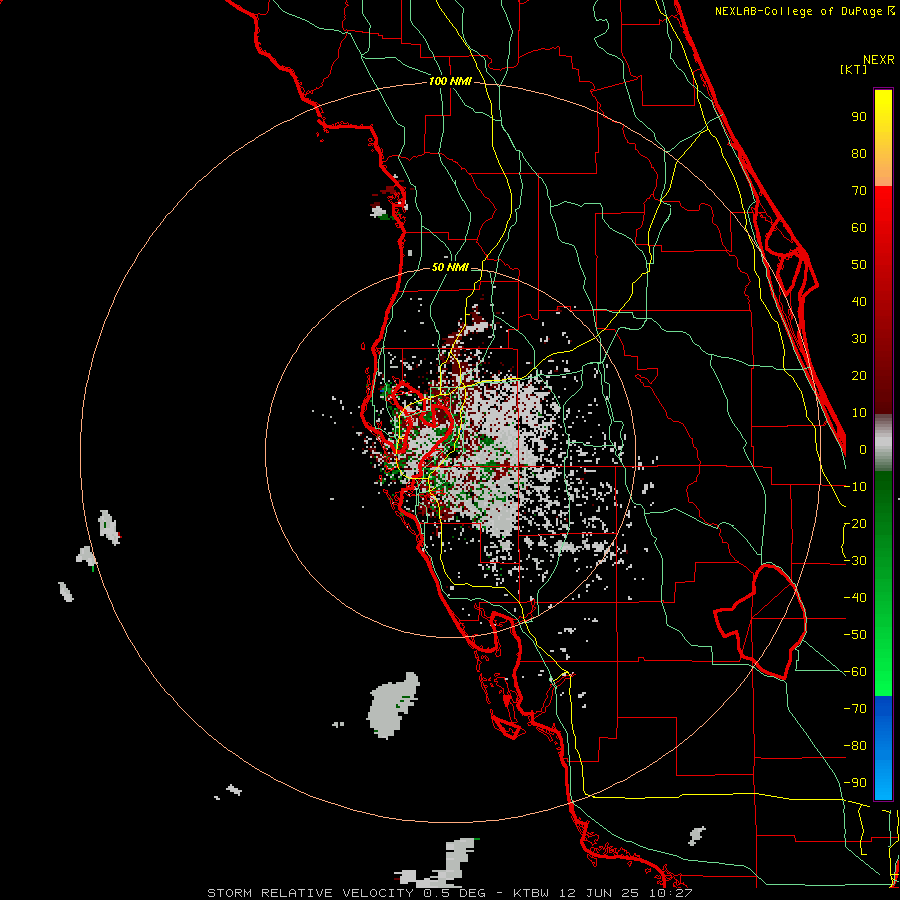This screenshot has width=900, height=900.
Task: Click the -90 knot scale label
Action: coord(855,783)
